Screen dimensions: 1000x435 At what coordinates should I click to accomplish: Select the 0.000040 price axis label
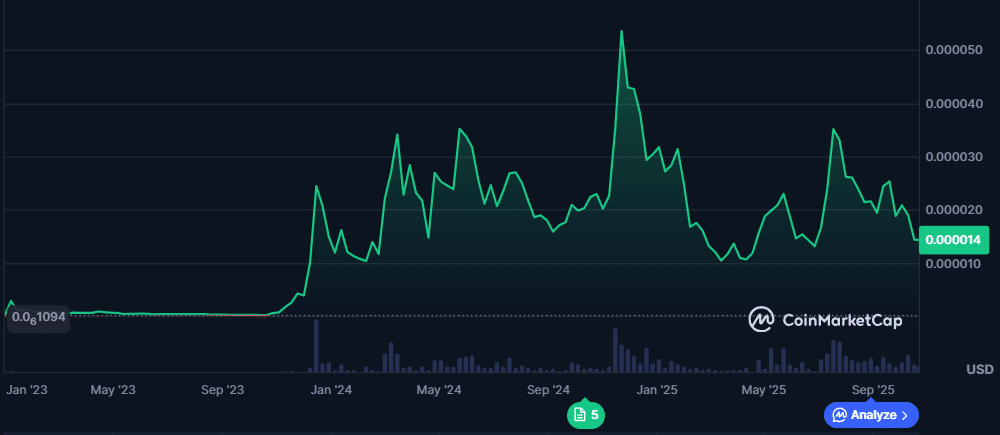955,104
